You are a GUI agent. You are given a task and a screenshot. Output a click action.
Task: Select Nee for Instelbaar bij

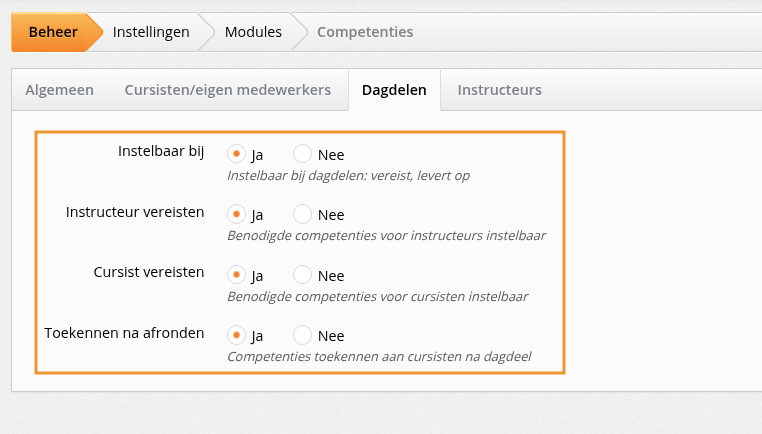coord(303,154)
